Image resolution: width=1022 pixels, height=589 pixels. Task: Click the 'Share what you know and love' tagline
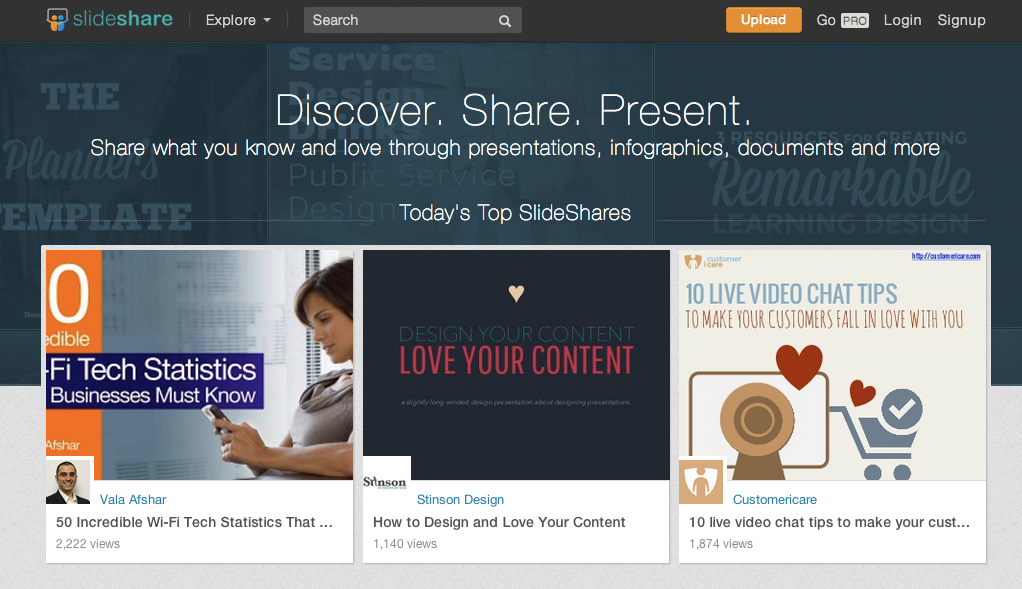[515, 148]
